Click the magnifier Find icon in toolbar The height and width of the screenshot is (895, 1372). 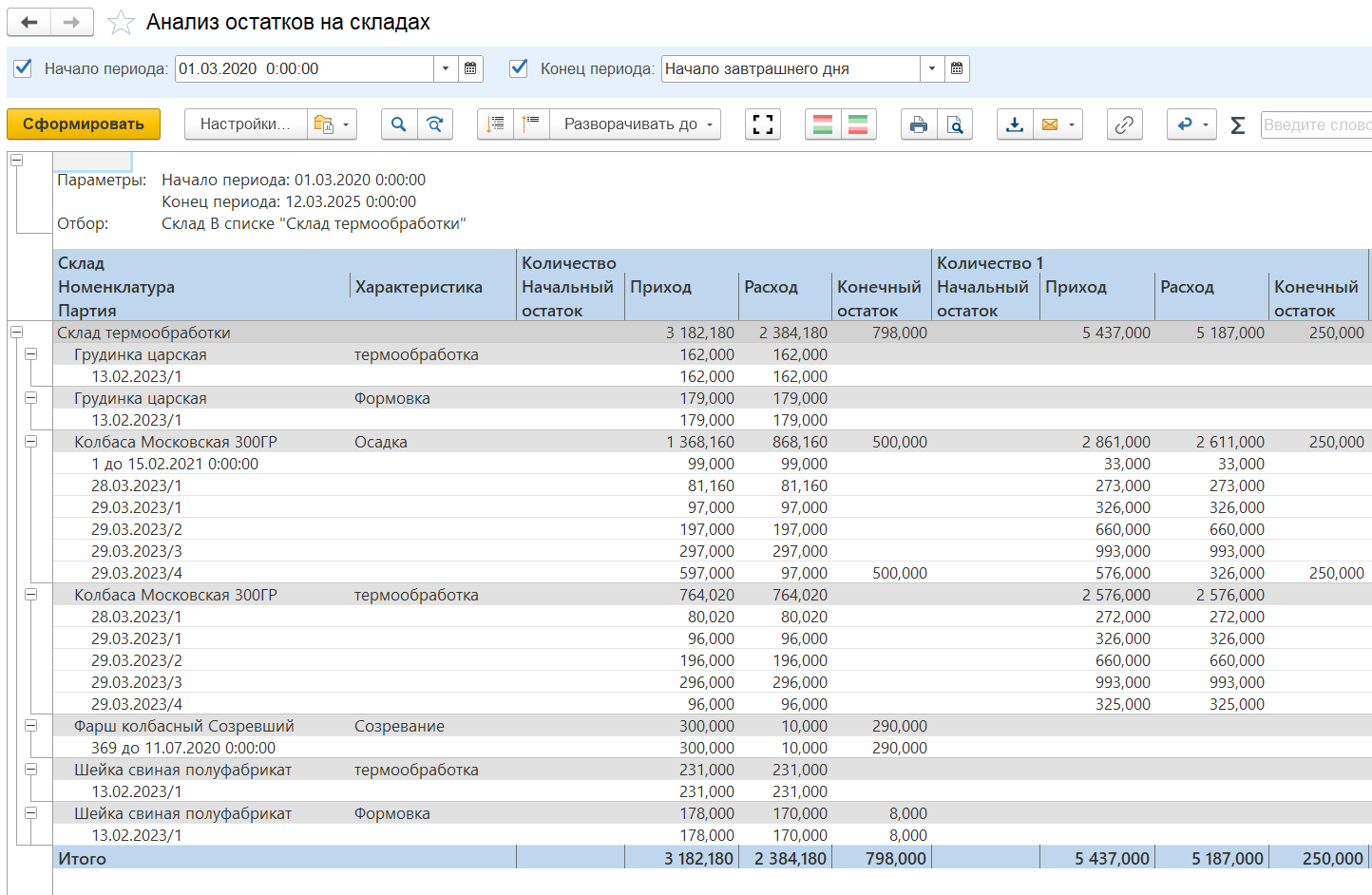click(x=399, y=124)
